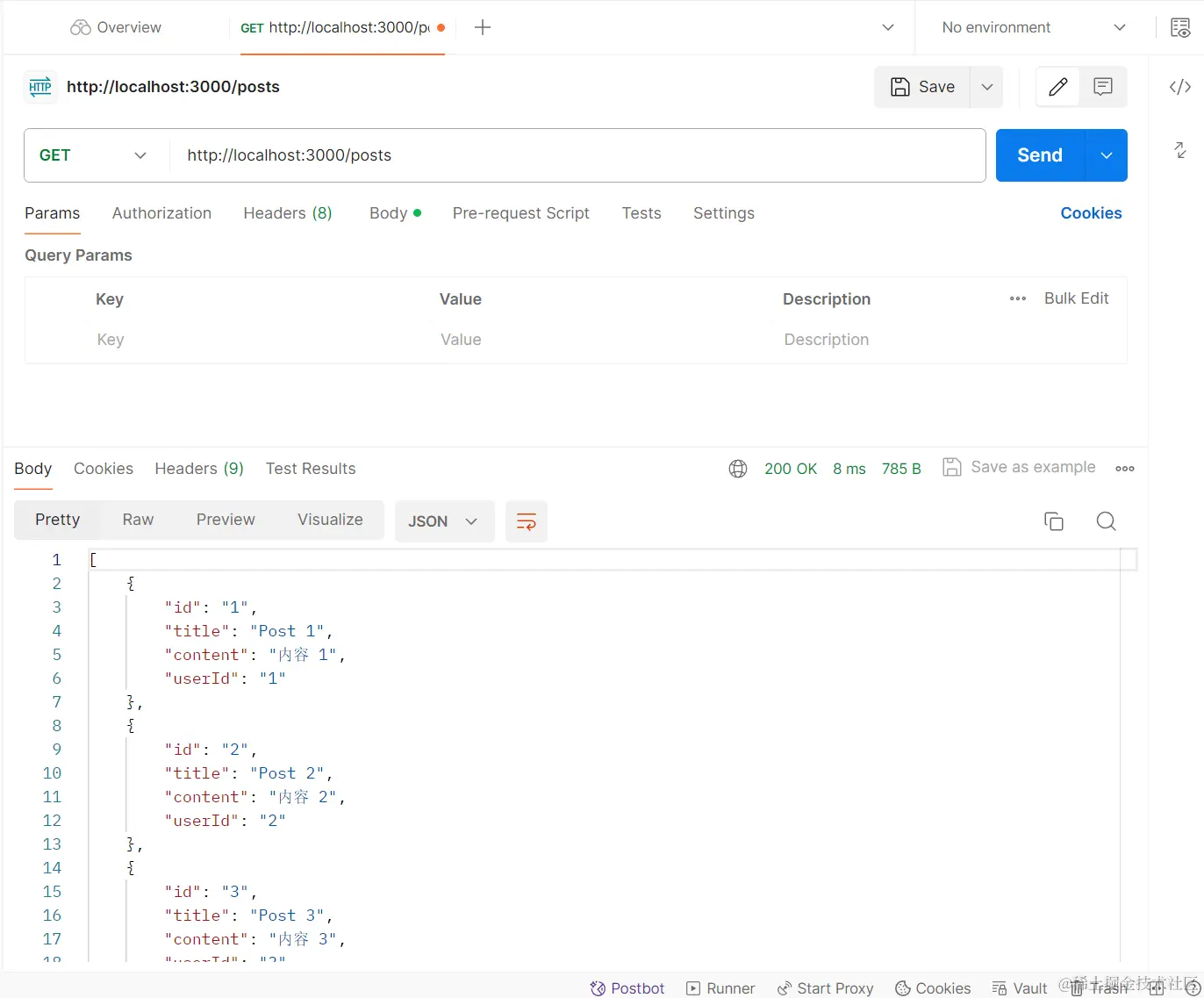The width and height of the screenshot is (1204, 998).
Task: Click the request name http://localhost:3000/posts
Action: coord(173,87)
